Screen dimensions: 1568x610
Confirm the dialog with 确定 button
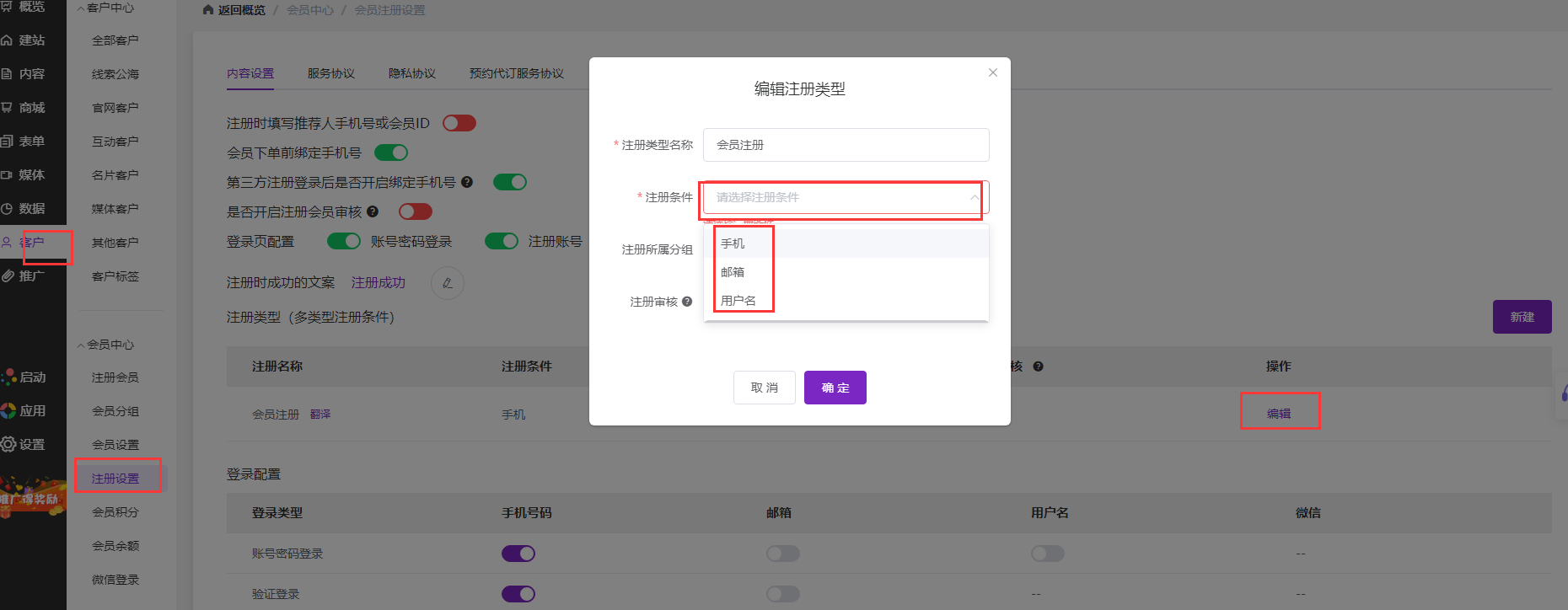tap(835, 388)
